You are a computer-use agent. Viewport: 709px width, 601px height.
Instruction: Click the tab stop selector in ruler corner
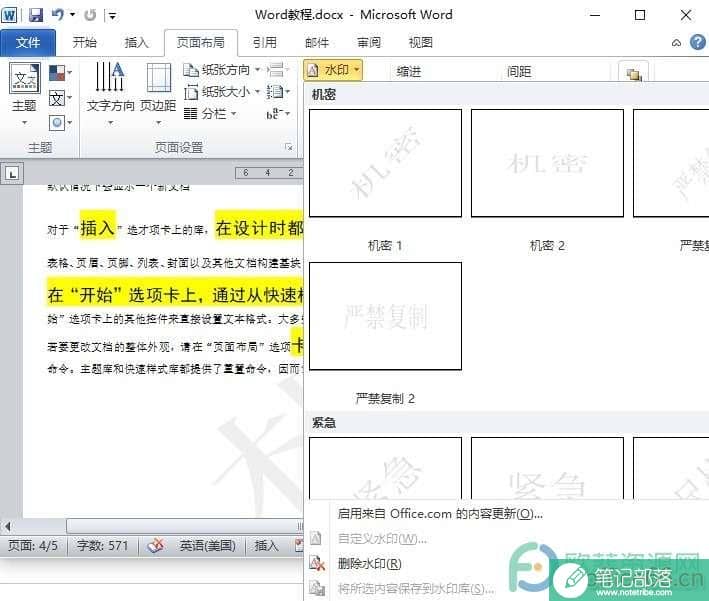coord(12,174)
